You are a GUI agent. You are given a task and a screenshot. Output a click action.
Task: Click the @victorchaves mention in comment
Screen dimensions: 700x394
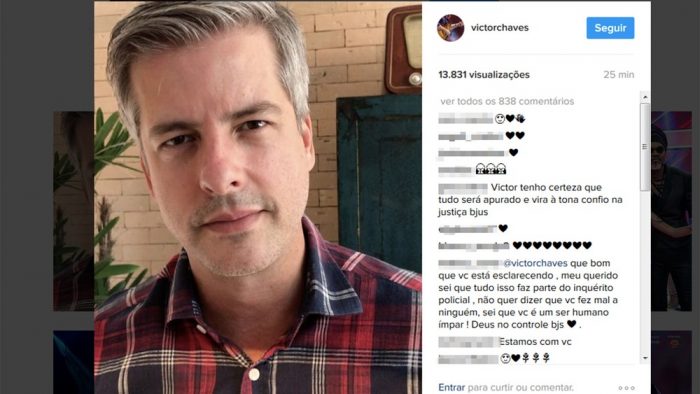[535, 263]
